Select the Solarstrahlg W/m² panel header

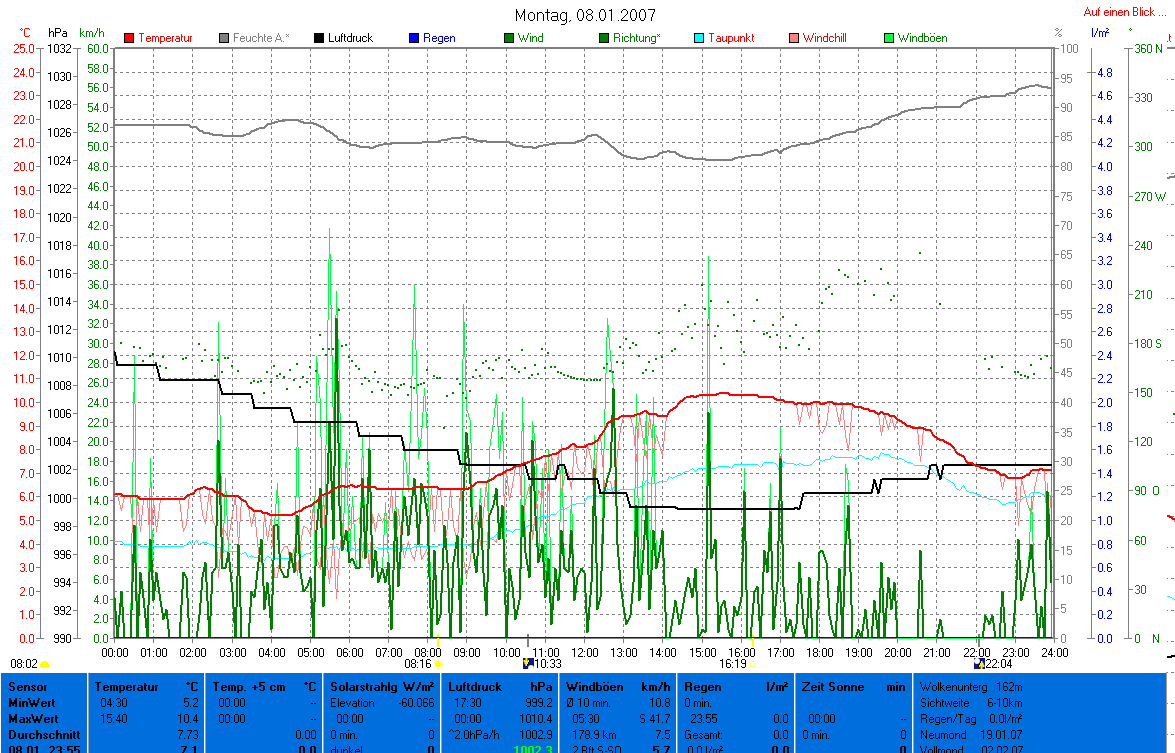(x=382, y=687)
